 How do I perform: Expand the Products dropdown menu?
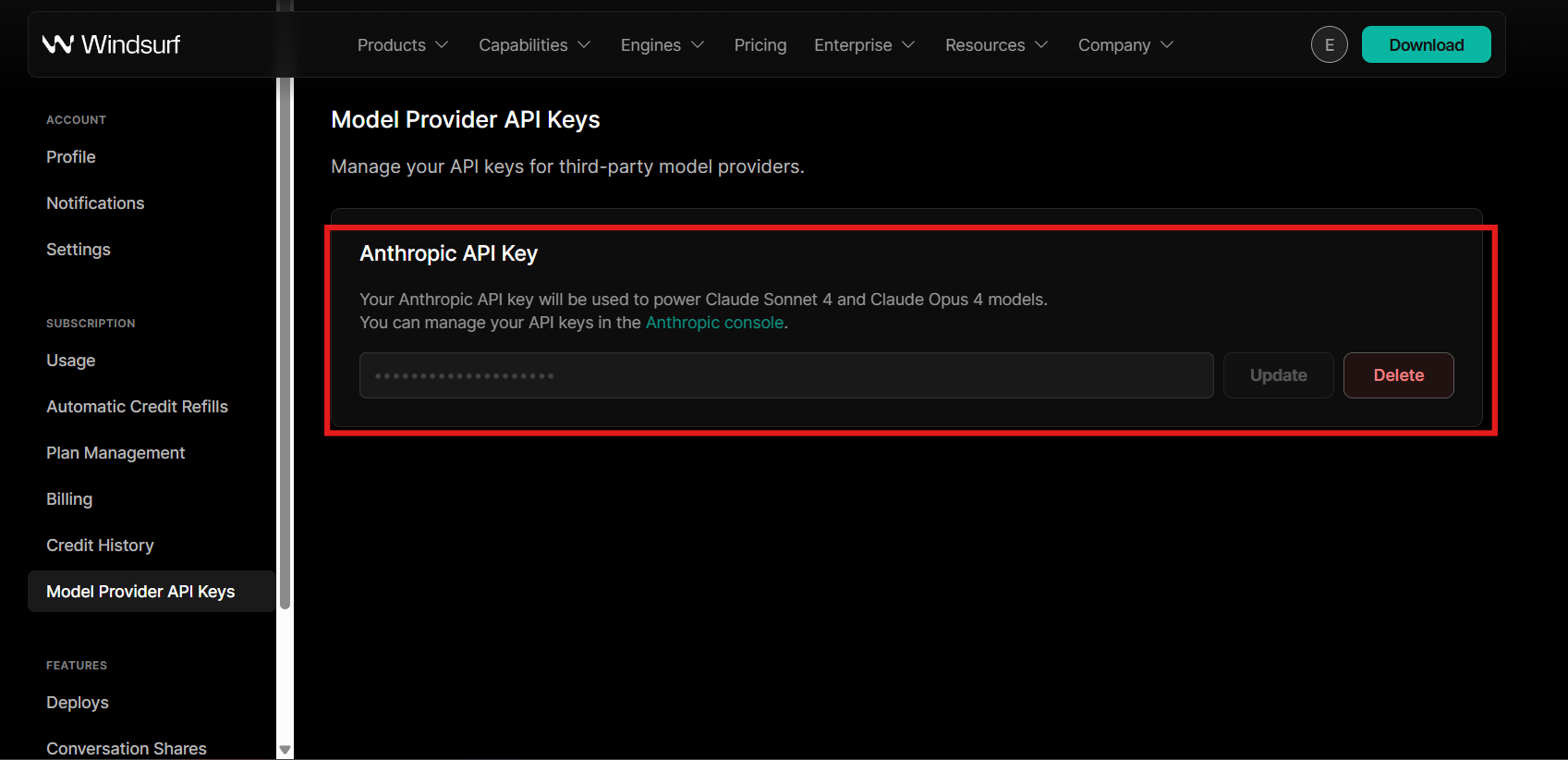point(403,45)
